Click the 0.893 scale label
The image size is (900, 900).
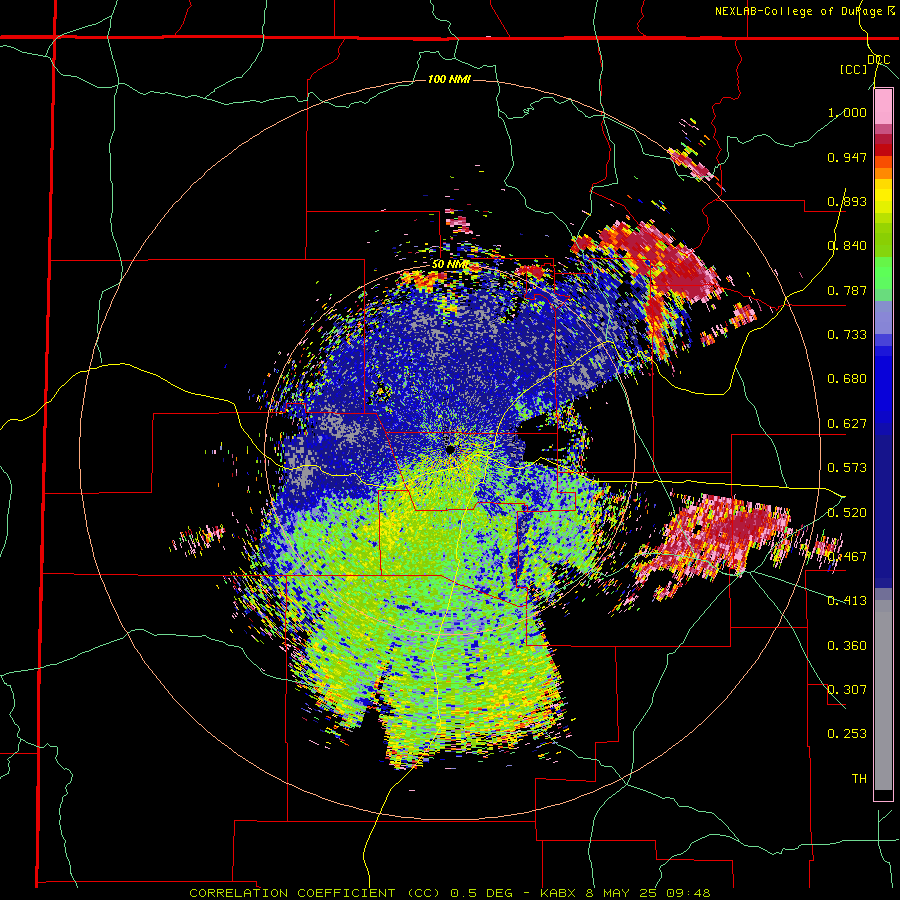(x=847, y=201)
